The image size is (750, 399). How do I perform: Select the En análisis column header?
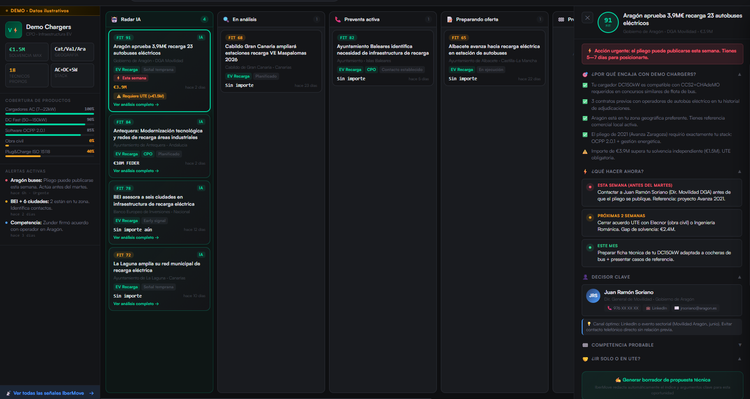coord(271,20)
